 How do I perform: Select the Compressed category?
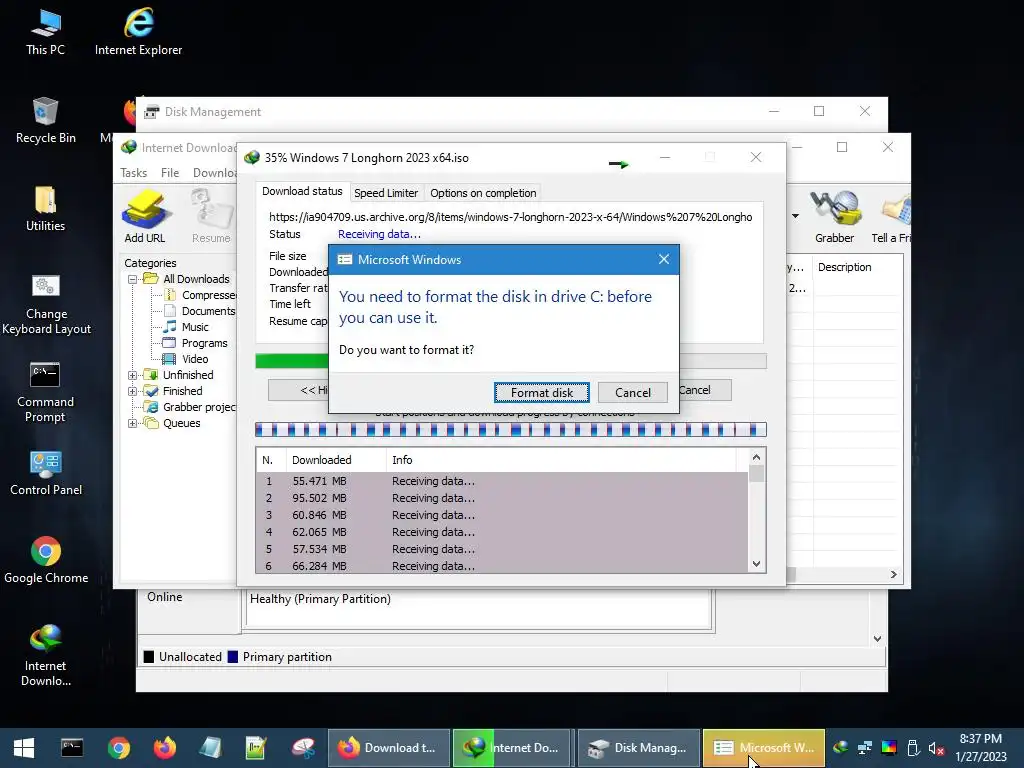(x=208, y=295)
